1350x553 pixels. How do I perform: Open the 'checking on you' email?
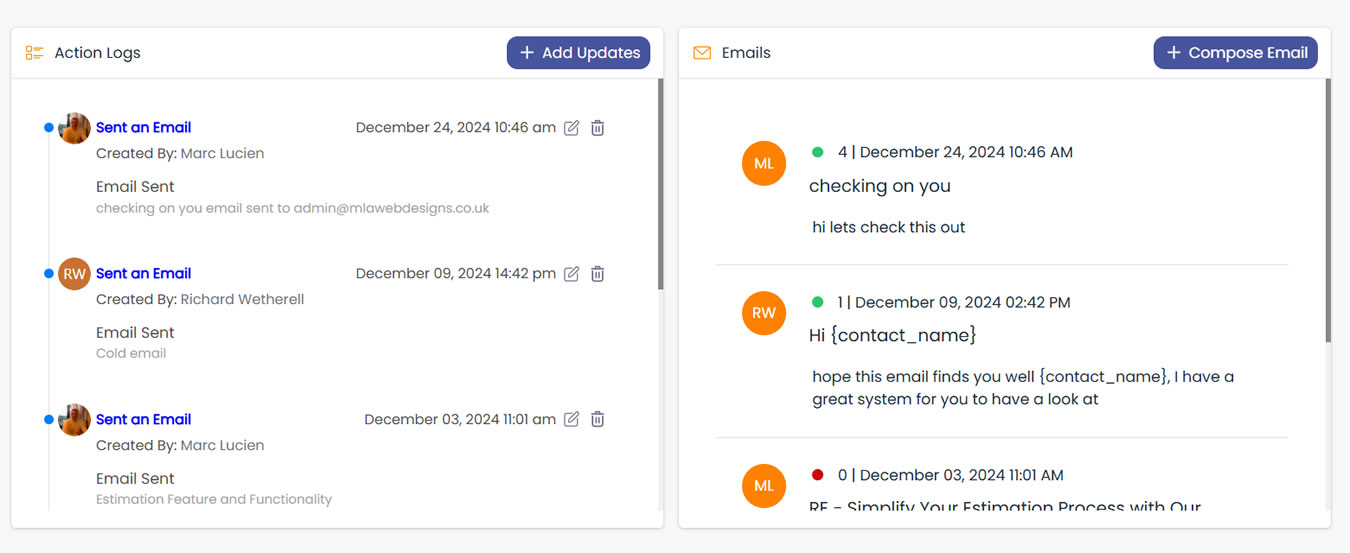tap(879, 186)
